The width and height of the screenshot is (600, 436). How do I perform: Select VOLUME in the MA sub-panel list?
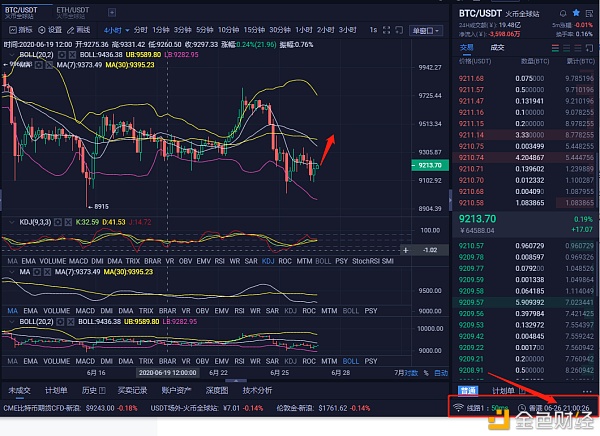pyautogui.click(x=57, y=311)
